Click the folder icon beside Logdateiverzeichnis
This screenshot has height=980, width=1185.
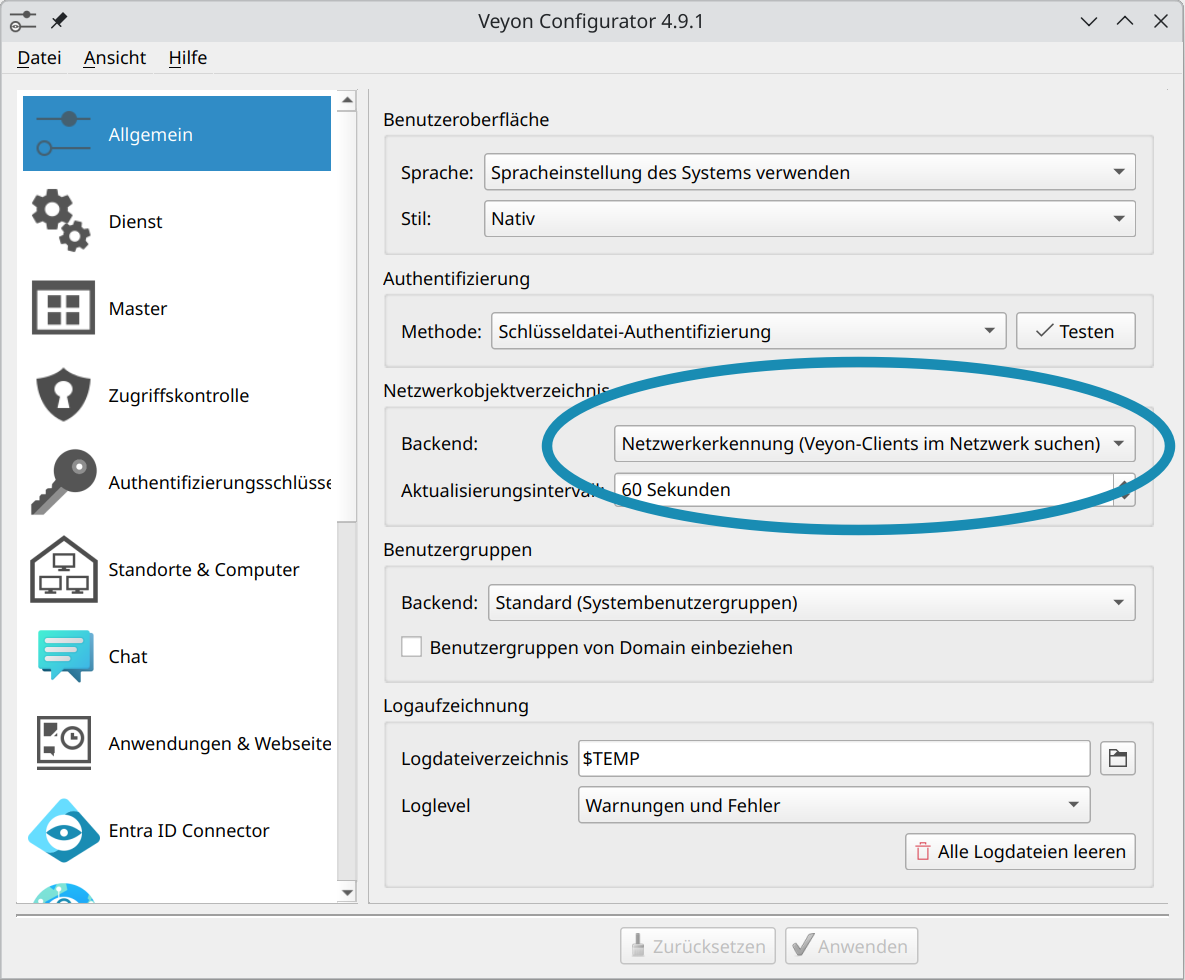pos(1117,759)
